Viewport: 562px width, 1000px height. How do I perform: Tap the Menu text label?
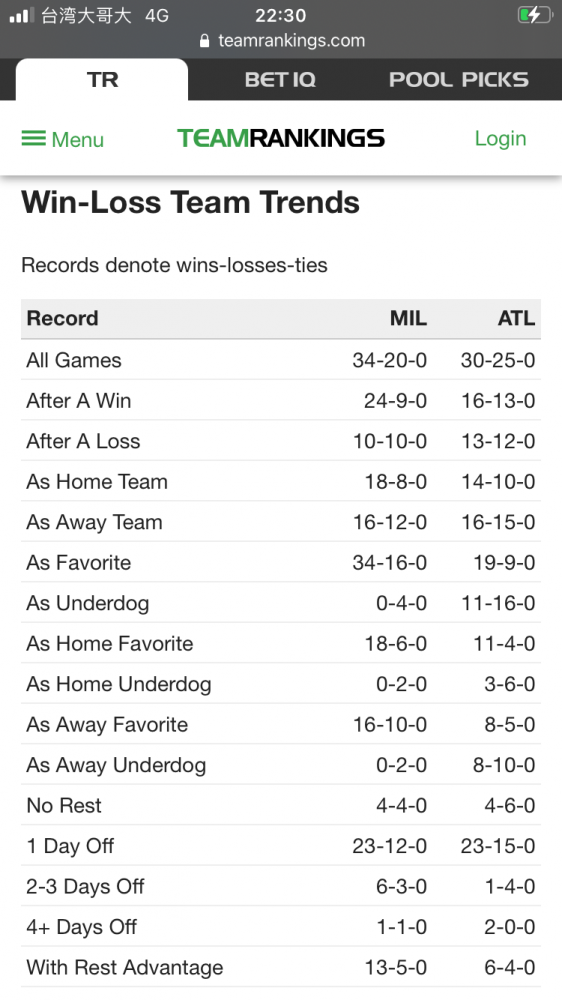[x=78, y=140]
